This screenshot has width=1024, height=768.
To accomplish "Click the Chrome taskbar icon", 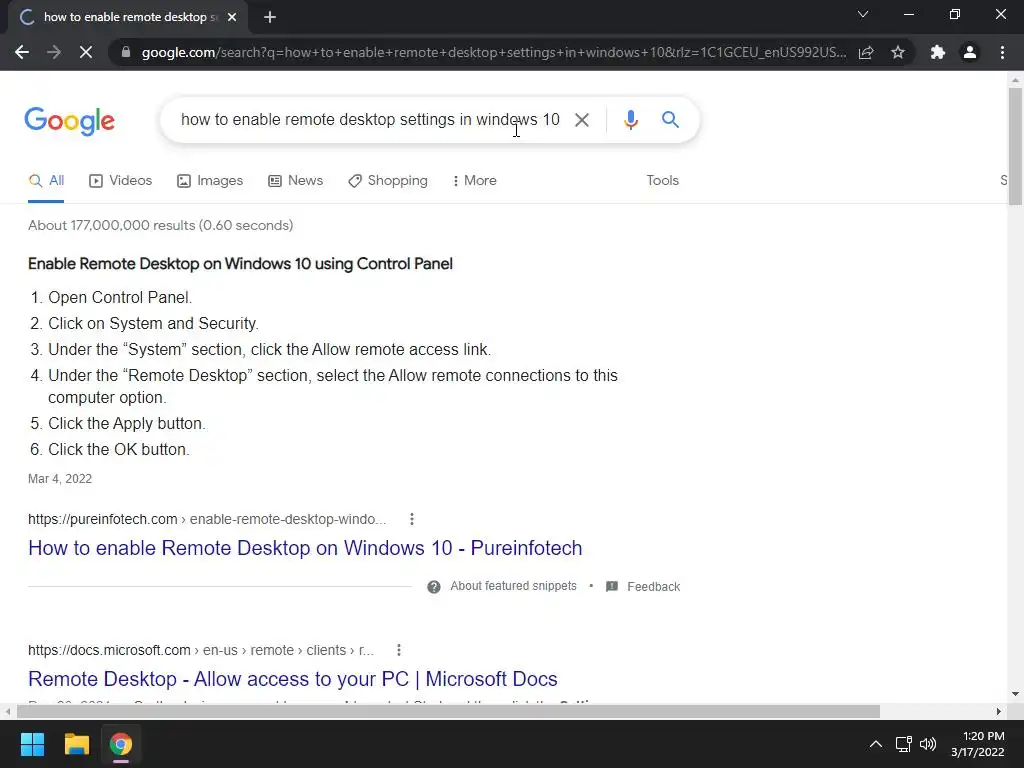I will pos(120,744).
